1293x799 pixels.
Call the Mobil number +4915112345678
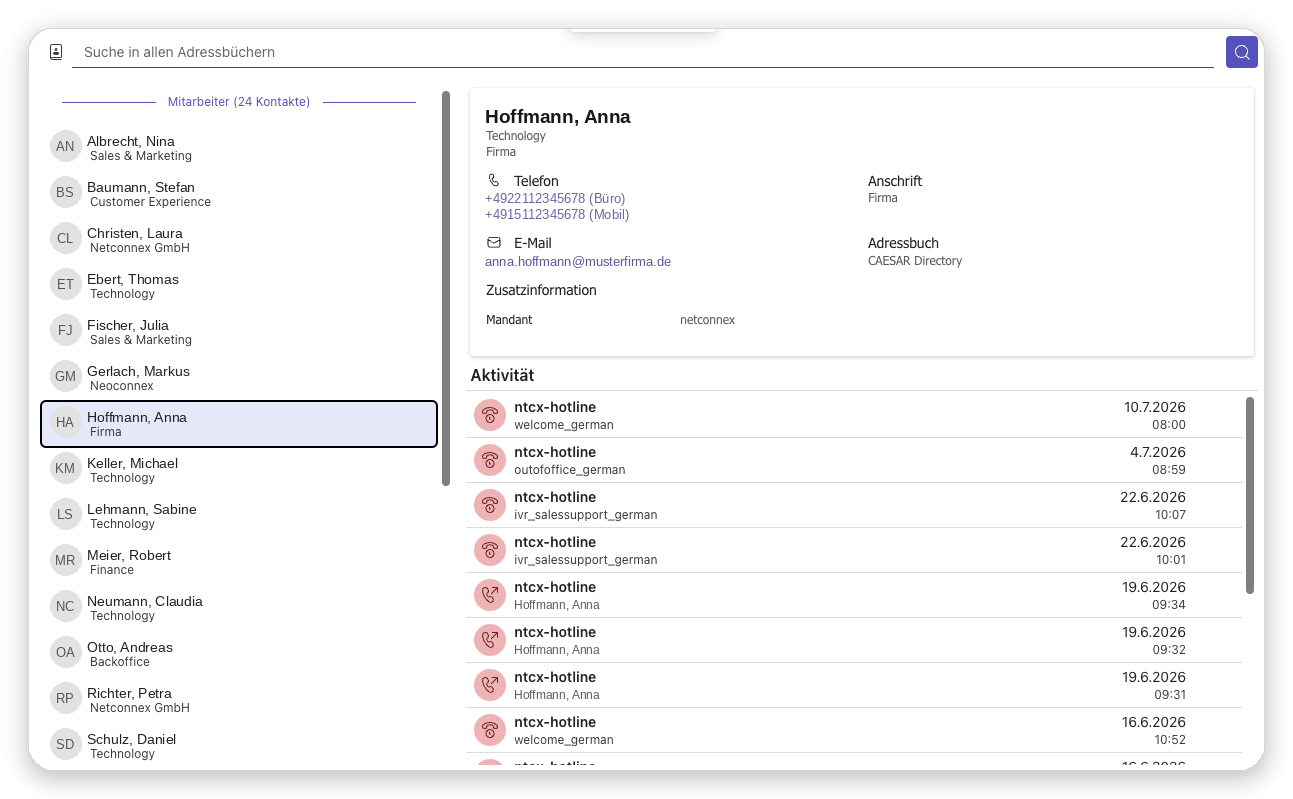click(557, 214)
